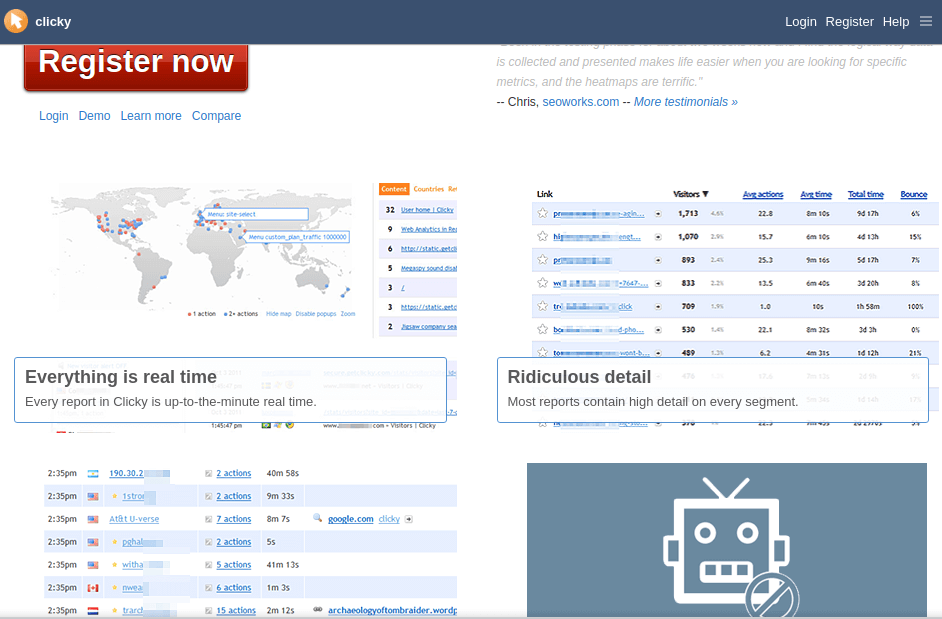
Task: Click the flag in the 190.30.2 visitor row
Action: (93, 474)
